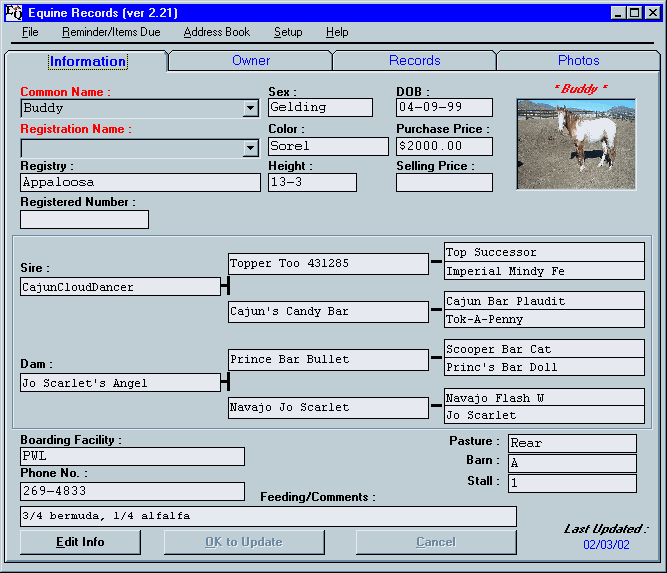Open the Address Book menu
This screenshot has height=573, width=667.
[x=217, y=32]
